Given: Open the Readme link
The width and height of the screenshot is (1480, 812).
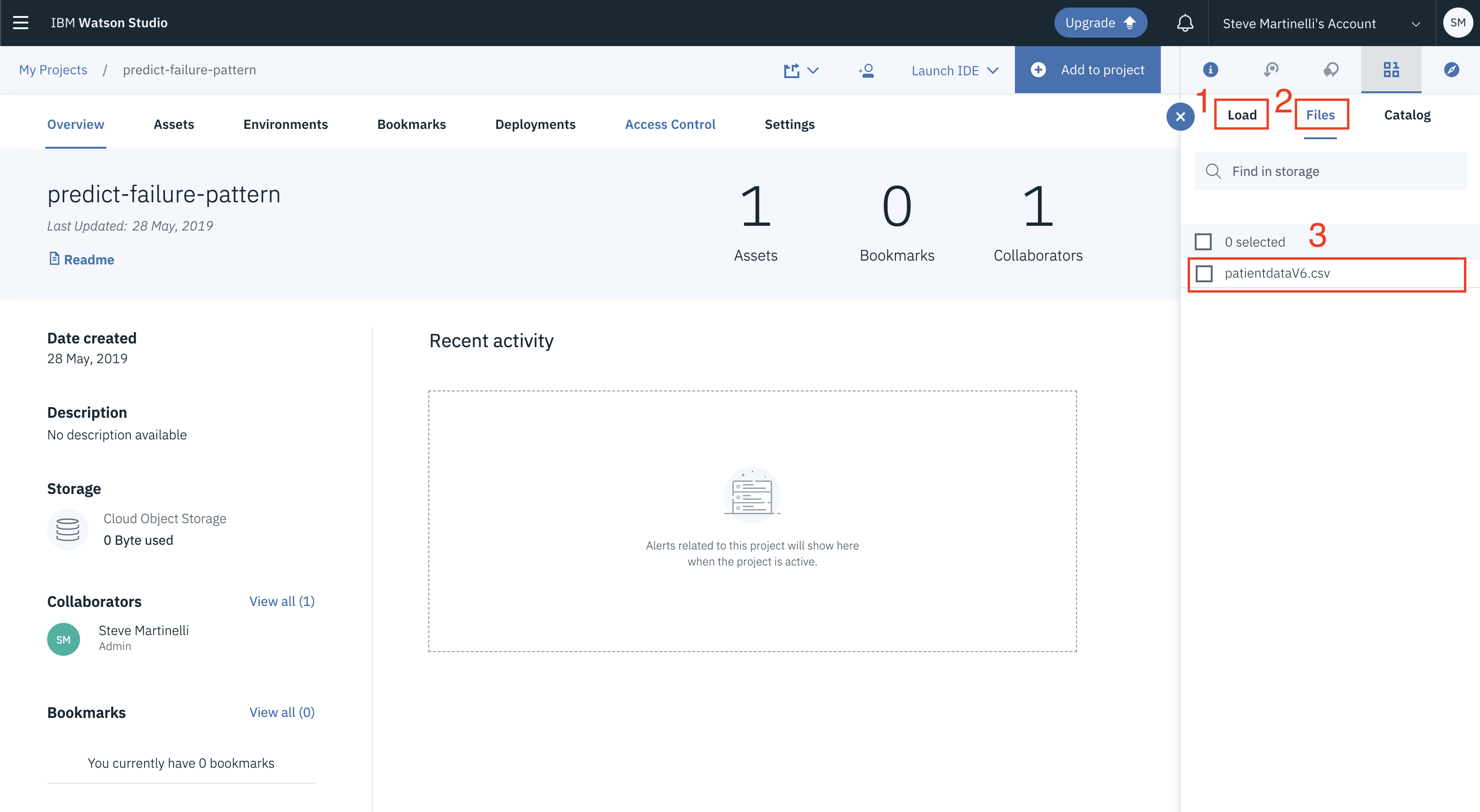Looking at the screenshot, I should tap(88, 260).
